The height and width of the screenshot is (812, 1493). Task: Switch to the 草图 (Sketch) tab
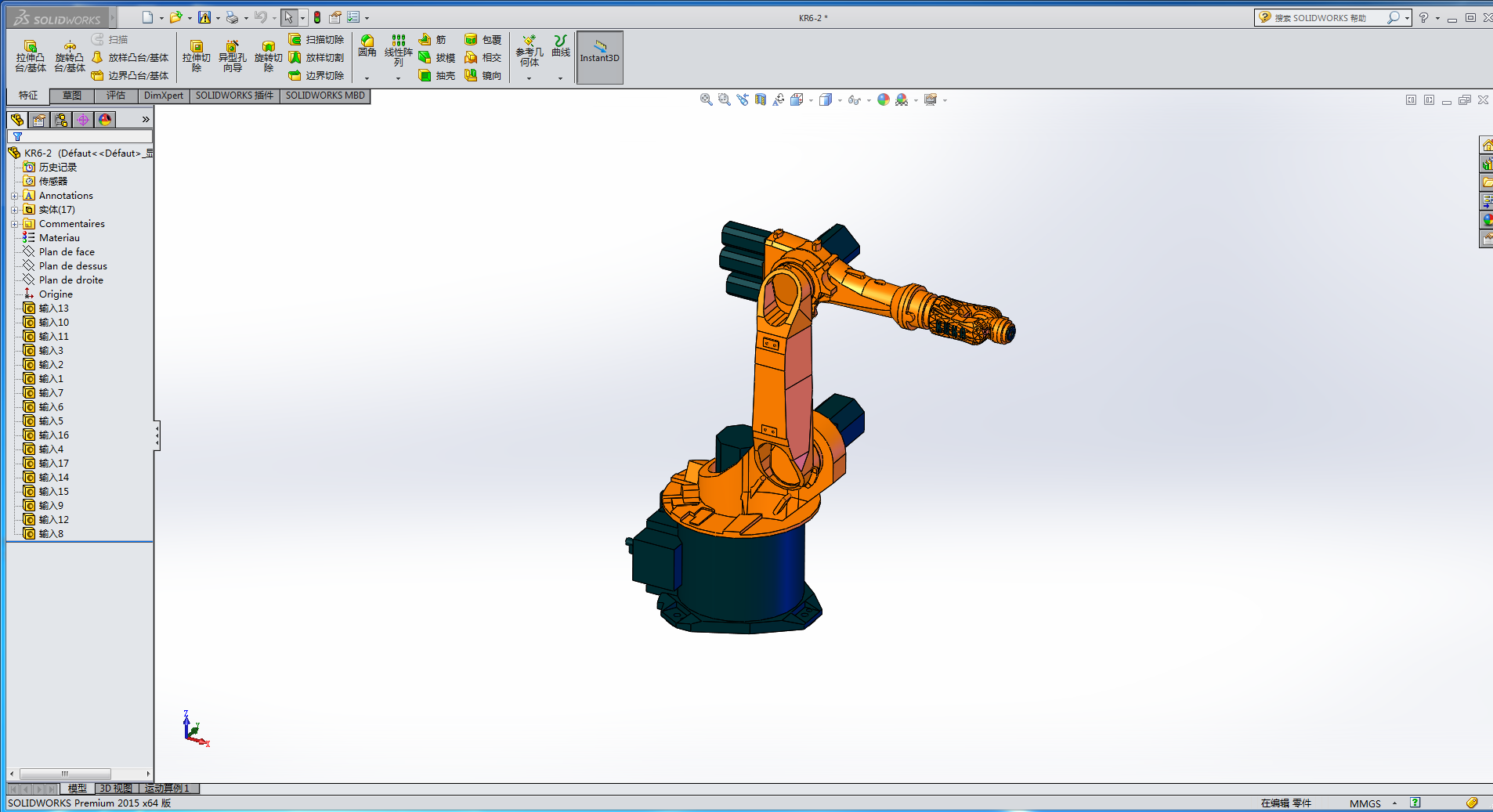(x=72, y=96)
